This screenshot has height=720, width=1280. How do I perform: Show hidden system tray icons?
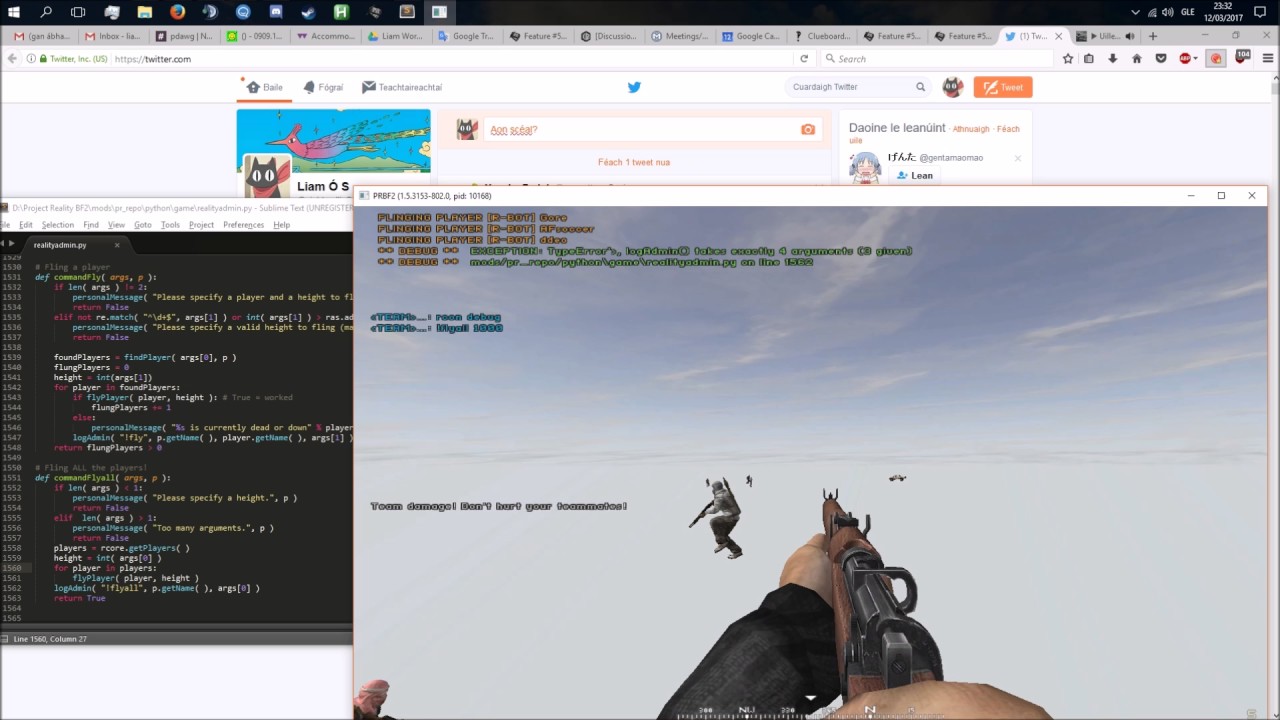pos(1135,12)
